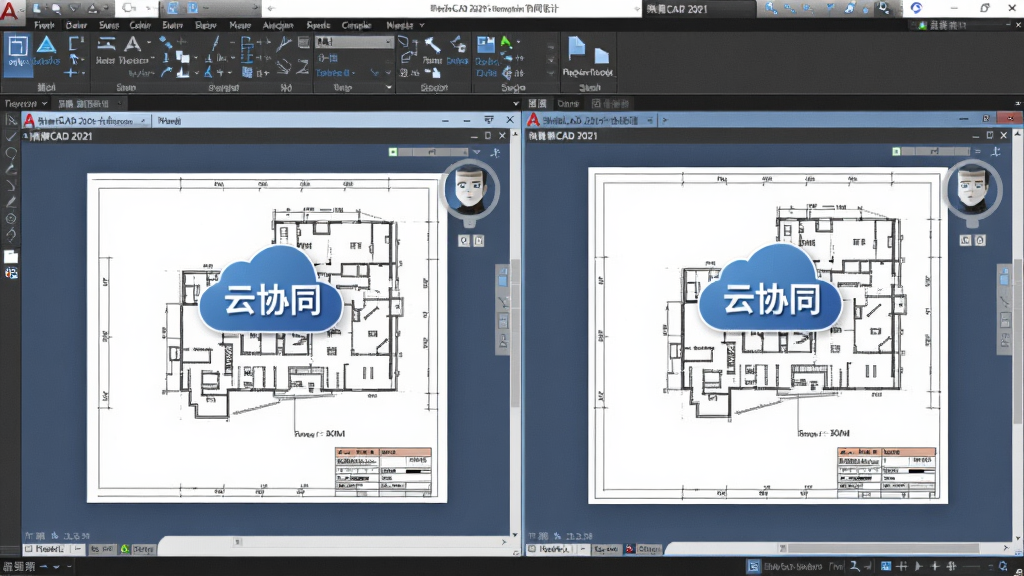Select the checkmark tool in left toolbar
The image size is (1024, 576).
[10, 136]
